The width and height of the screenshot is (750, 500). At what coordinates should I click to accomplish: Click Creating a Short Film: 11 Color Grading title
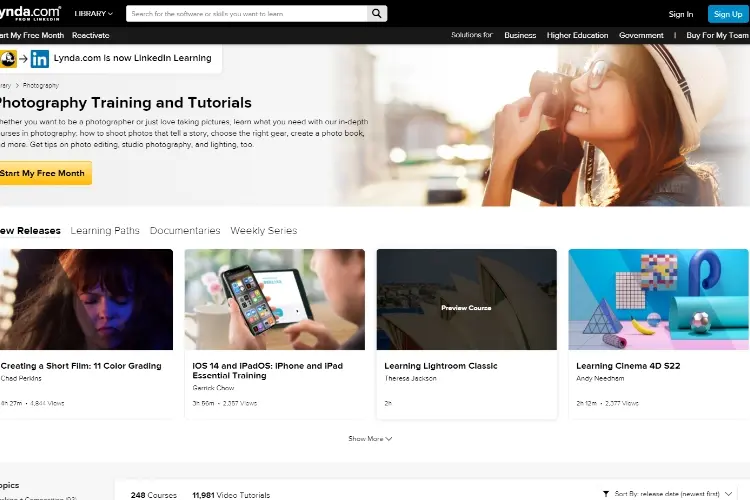click(81, 366)
